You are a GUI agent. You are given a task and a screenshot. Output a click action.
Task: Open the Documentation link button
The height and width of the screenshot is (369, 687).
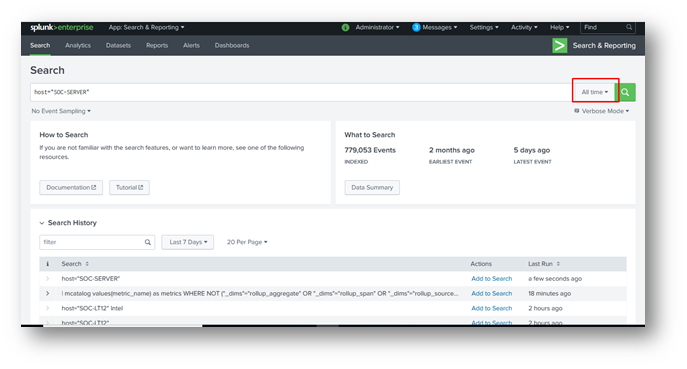pos(71,188)
